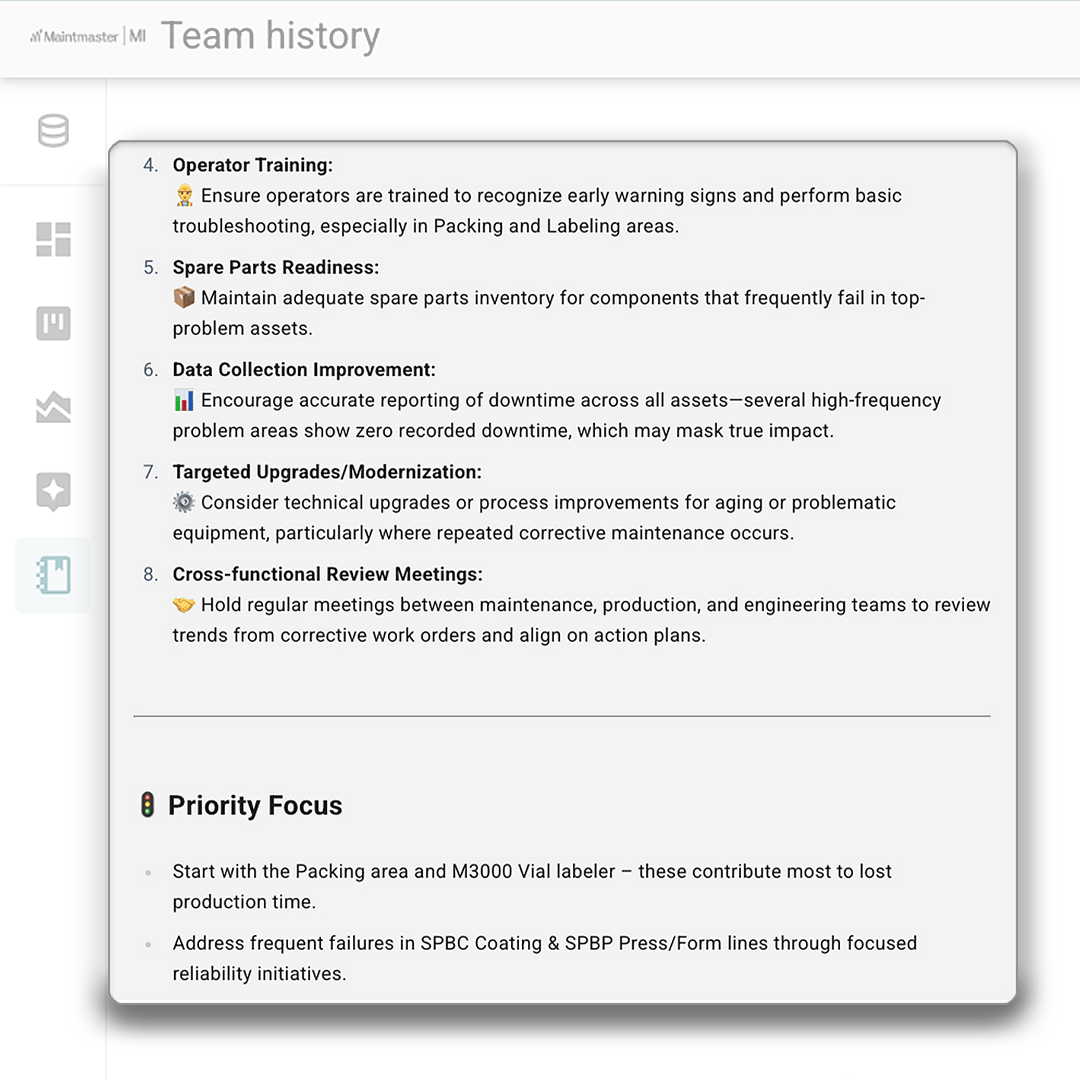Image resolution: width=1080 pixels, height=1080 pixels.
Task: Click the Team history page title
Action: (271, 35)
